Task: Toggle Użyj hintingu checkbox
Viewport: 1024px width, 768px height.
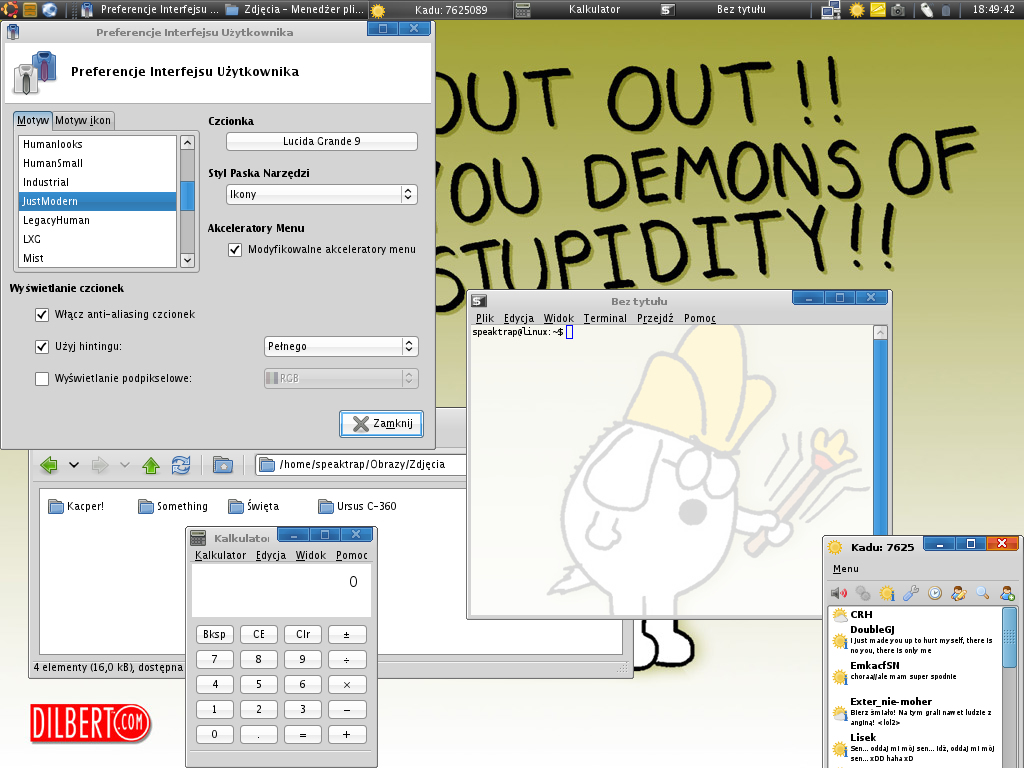Action: click(42, 347)
